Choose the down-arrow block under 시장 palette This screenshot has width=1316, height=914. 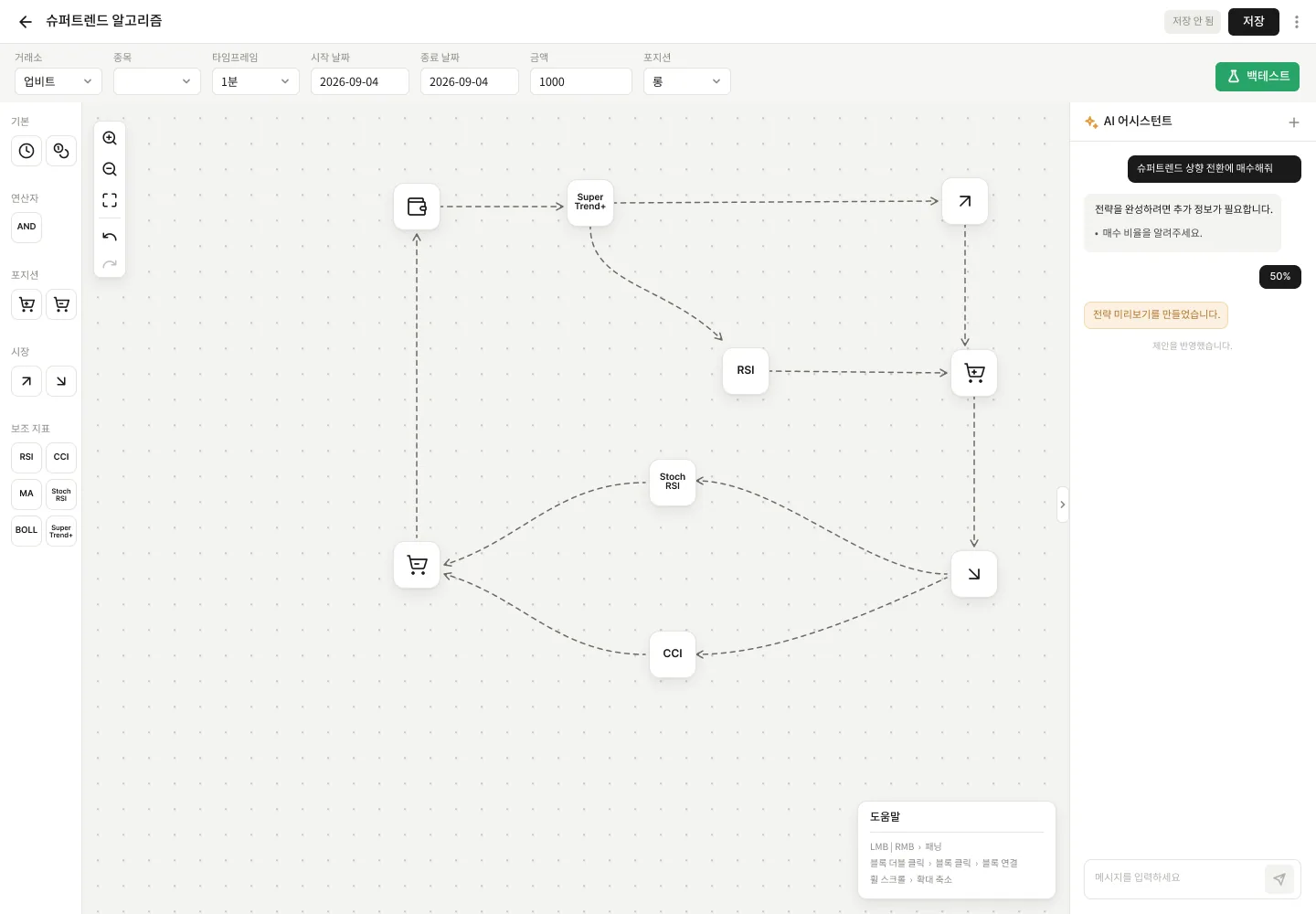tap(61, 381)
